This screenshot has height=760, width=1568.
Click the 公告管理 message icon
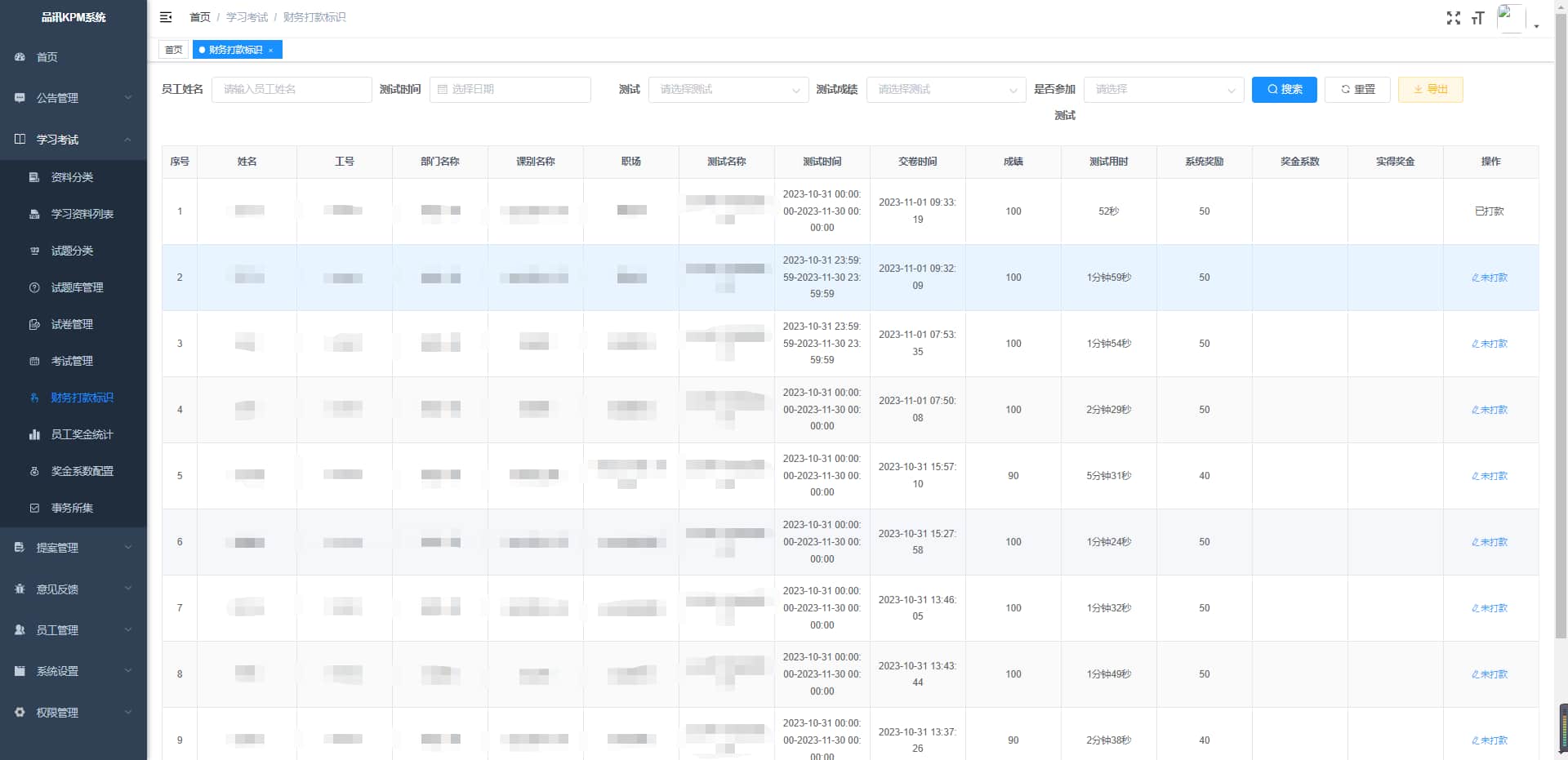20,98
